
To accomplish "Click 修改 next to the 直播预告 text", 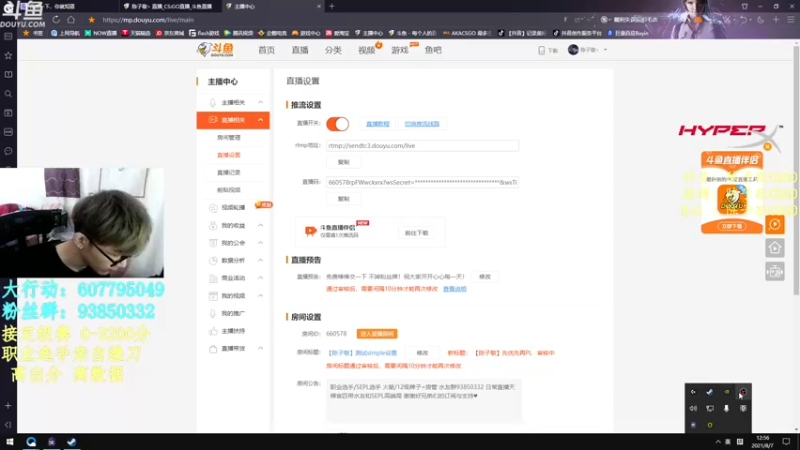I will tap(485, 277).
